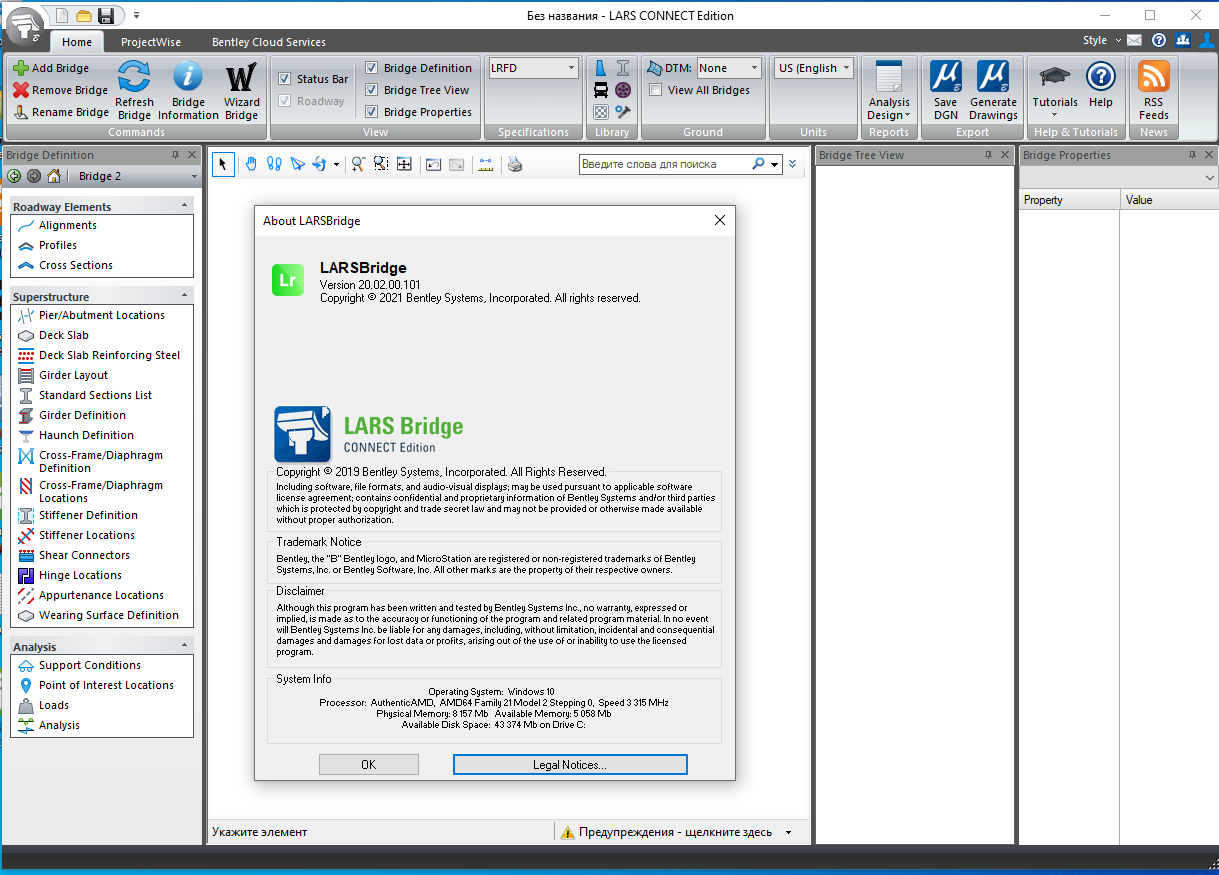Open the Bentley Cloud Services tab
This screenshot has width=1219, height=875.
(268, 42)
